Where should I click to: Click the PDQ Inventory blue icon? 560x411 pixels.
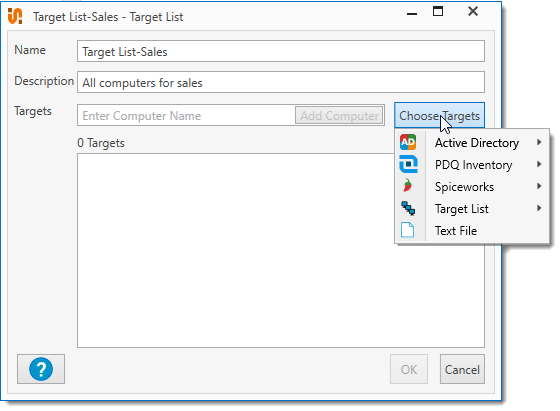pyautogui.click(x=408, y=164)
